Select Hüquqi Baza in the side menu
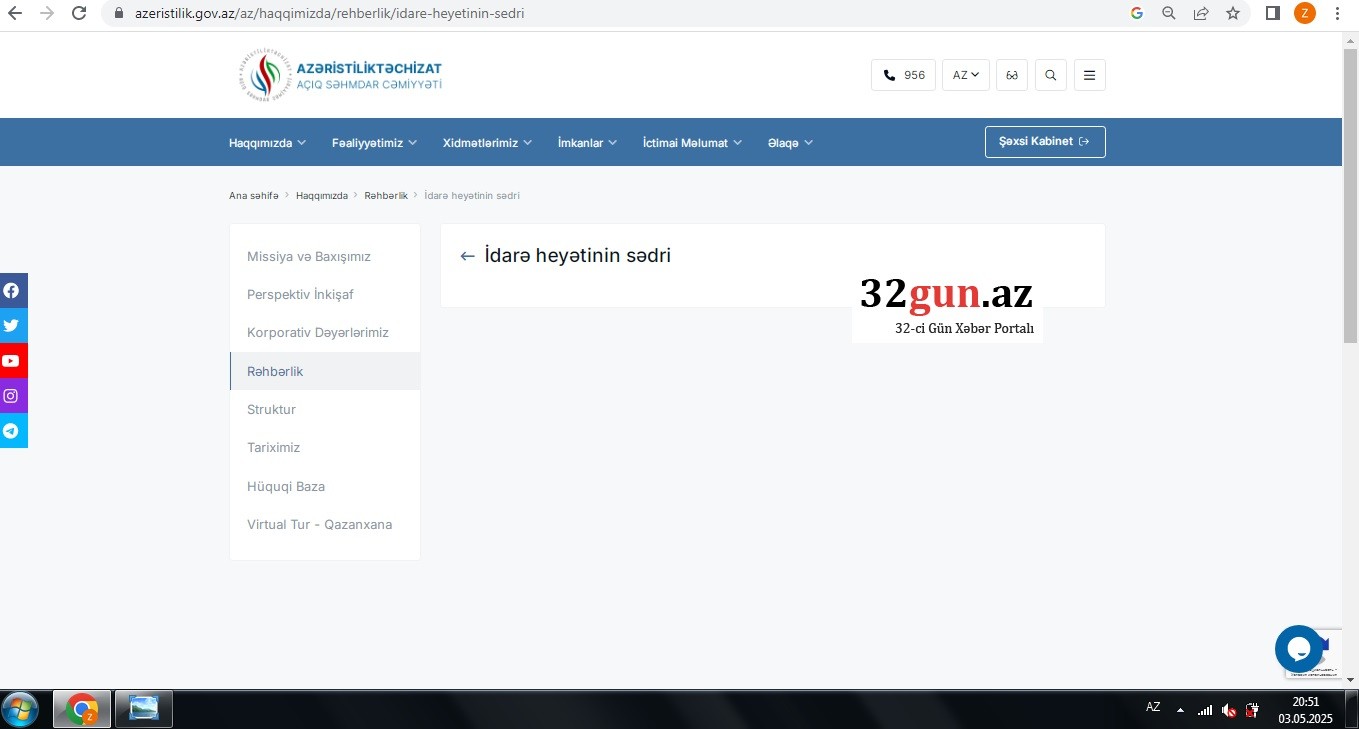The image size is (1359, 729). click(286, 487)
